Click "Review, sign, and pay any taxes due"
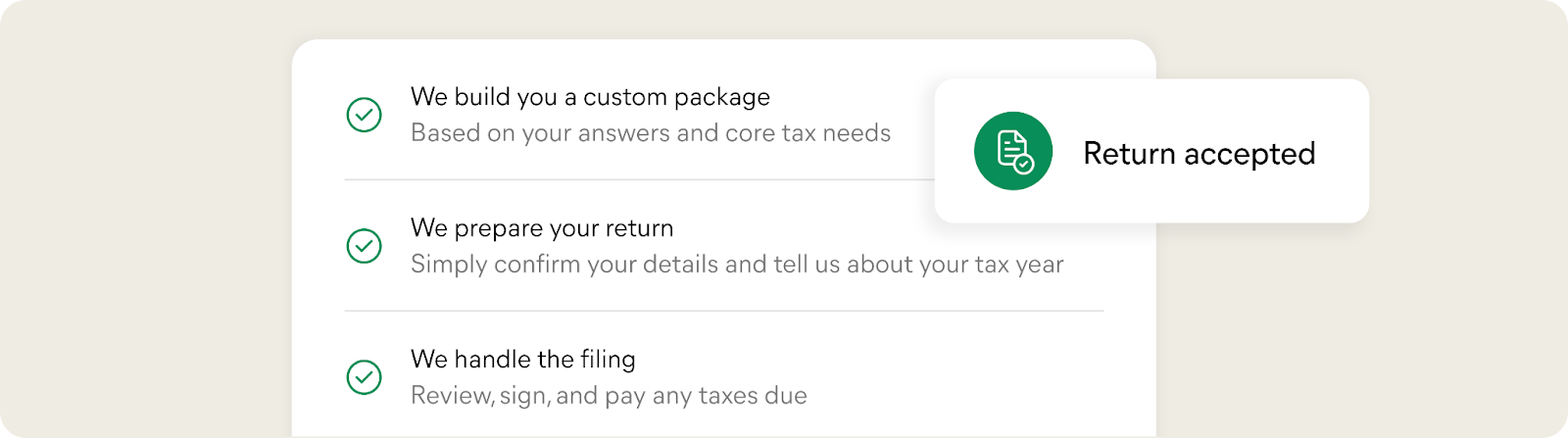 coord(609,396)
